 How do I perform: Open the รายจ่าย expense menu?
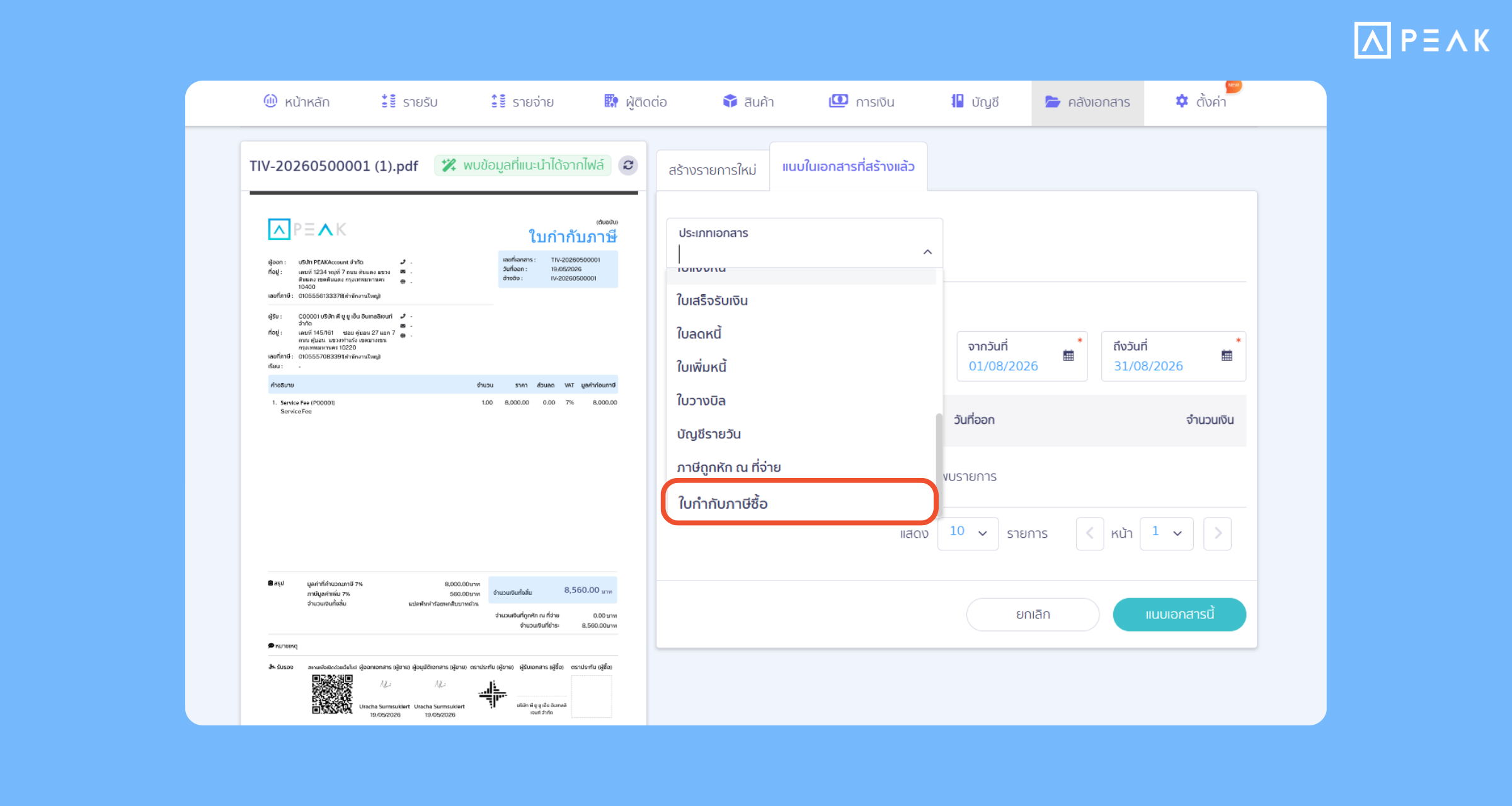point(523,101)
